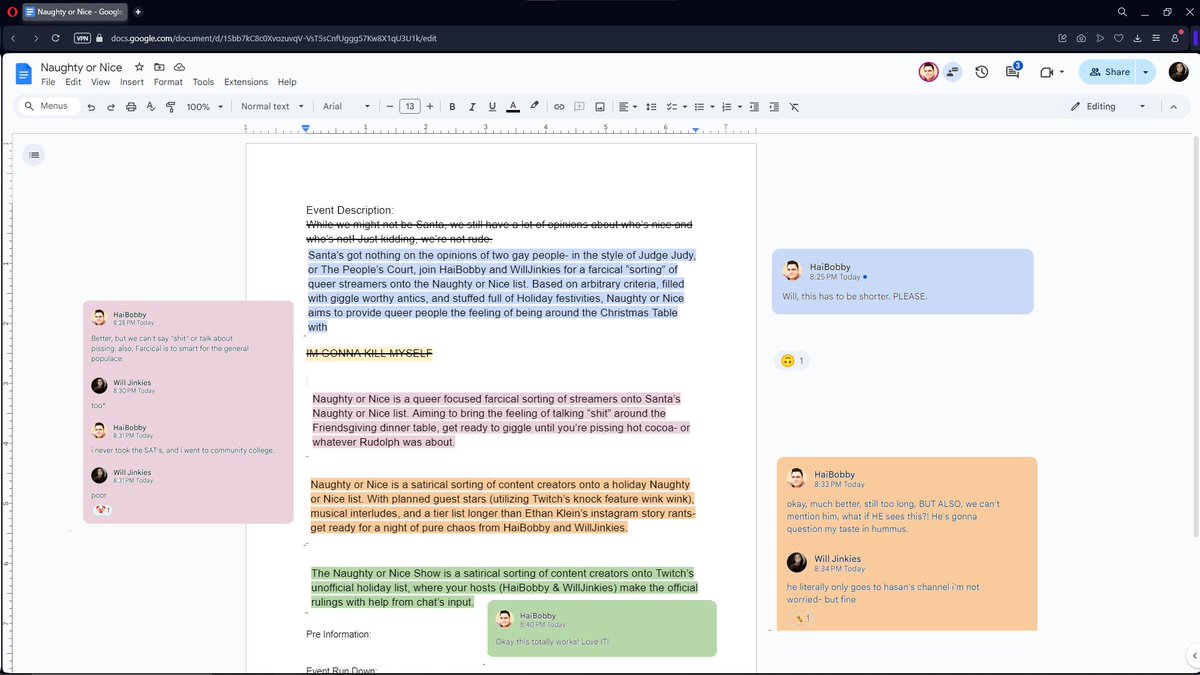Open the arrow next to Share
This screenshot has width=1200, height=675.
pos(1146,72)
